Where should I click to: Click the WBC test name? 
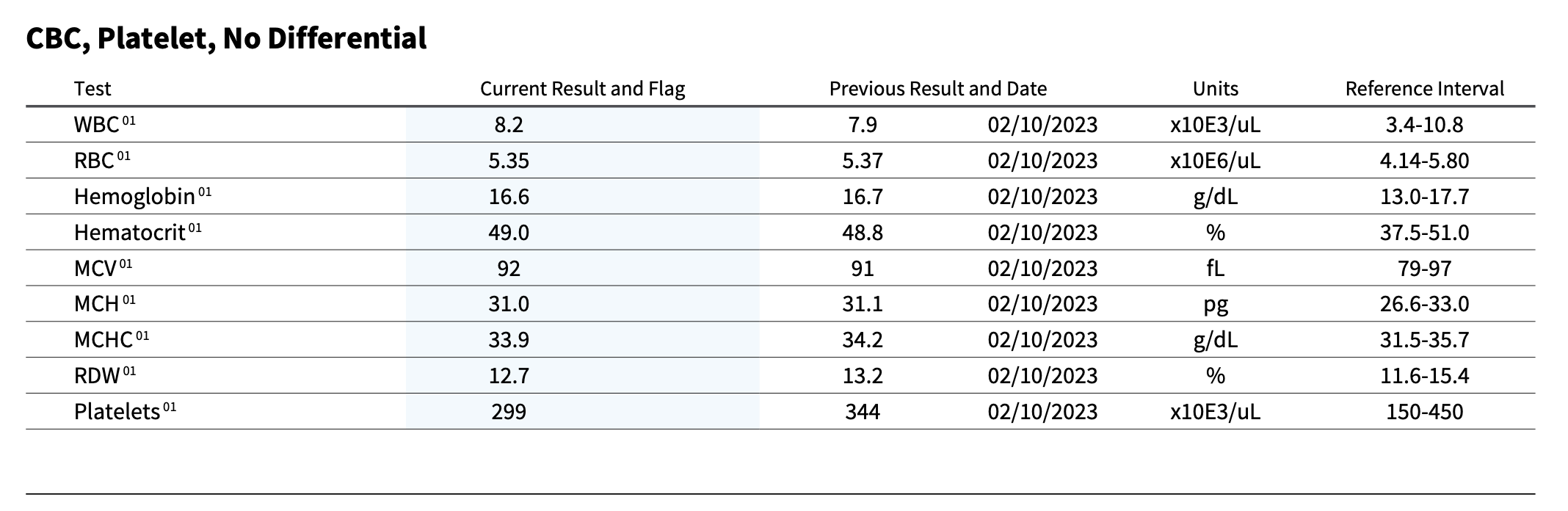coord(96,125)
